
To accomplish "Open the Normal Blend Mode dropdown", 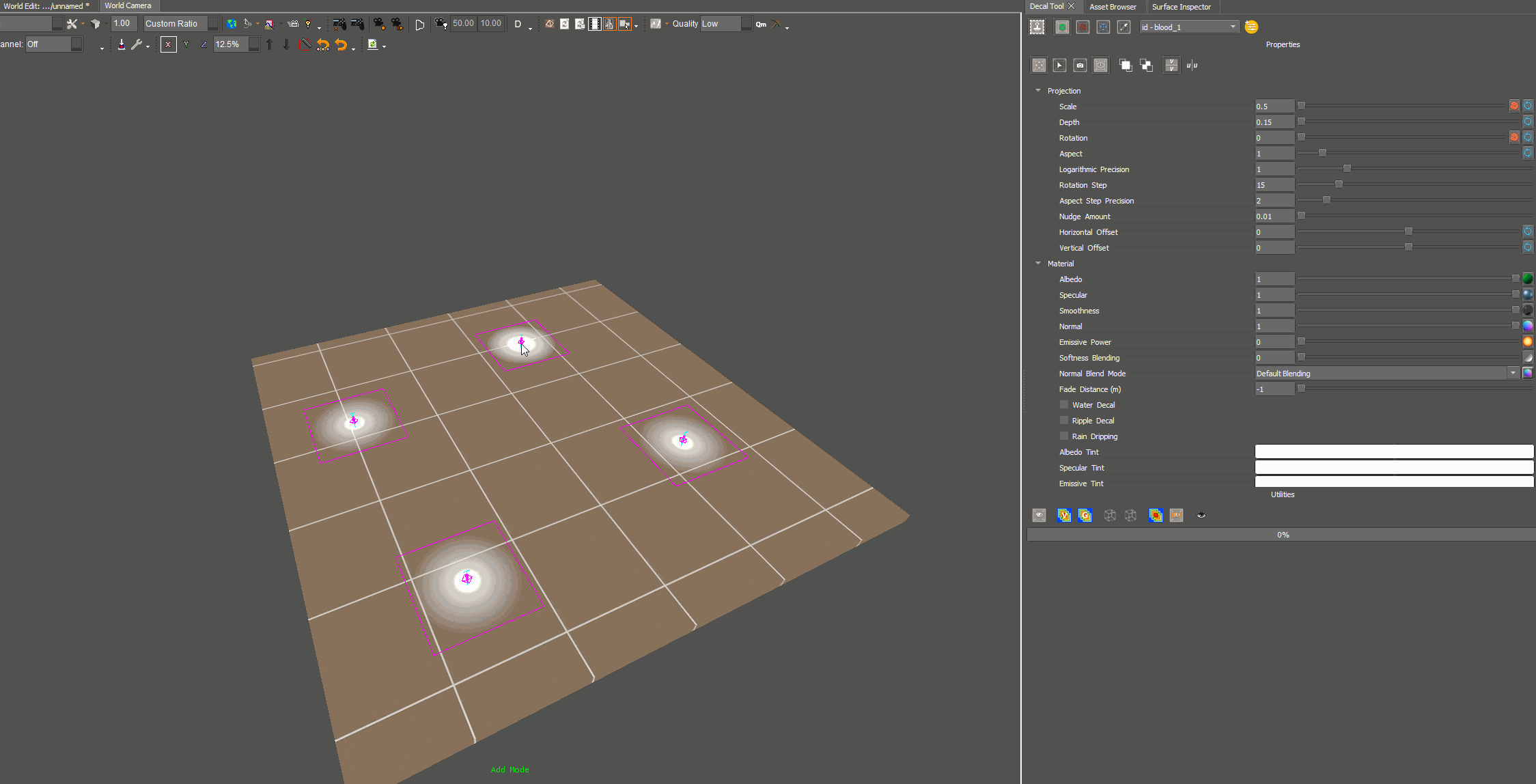I will pos(1387,374).
